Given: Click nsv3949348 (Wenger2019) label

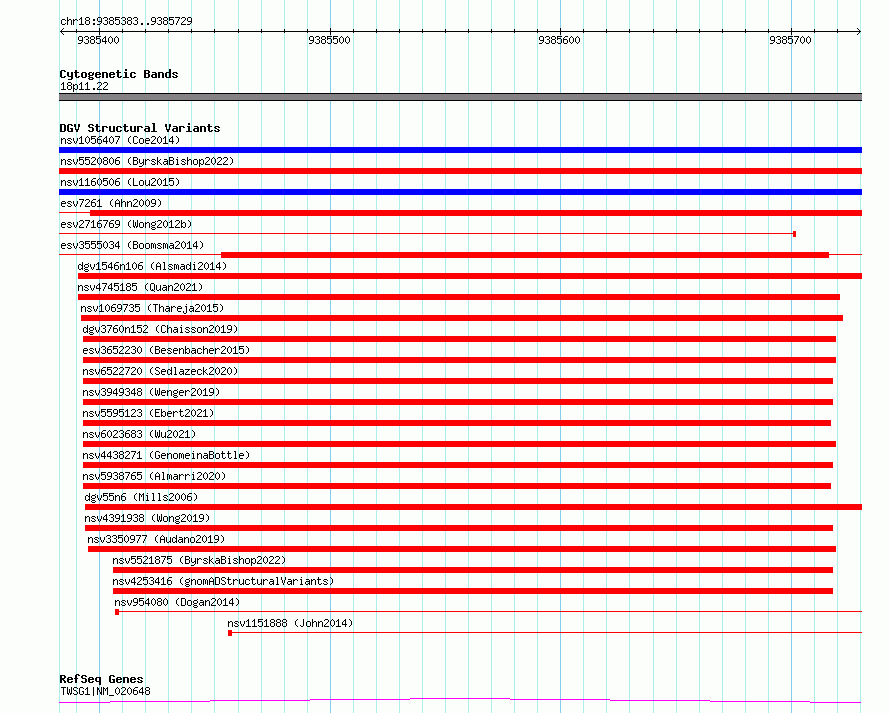Looking at the screenshot, I should click(x=151, y=392).
